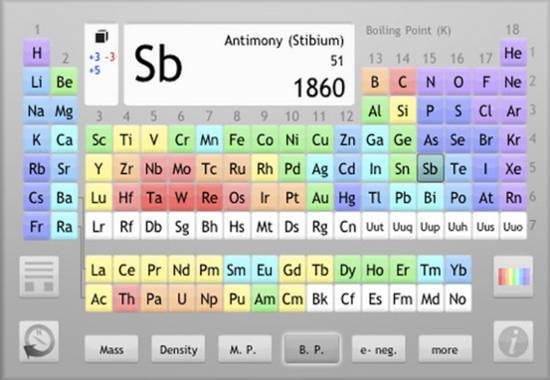The height and width of the screenshot is (380, 550).
Task: Tap the clock history back icon
Action: [39, 341]
